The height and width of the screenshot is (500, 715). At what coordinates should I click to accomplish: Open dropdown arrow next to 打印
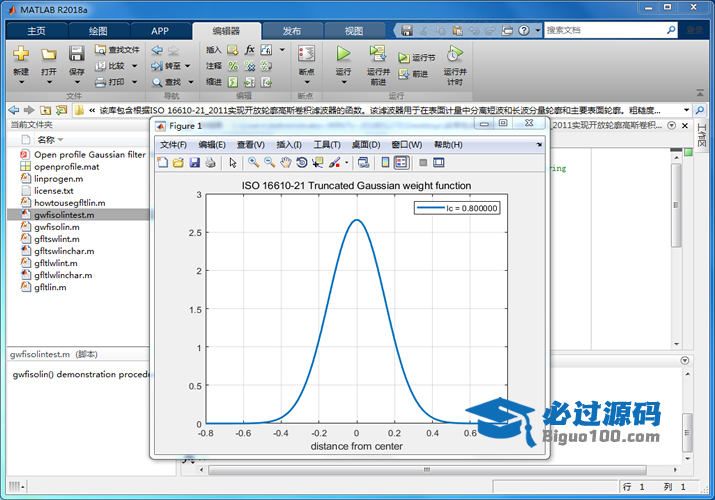coord(135,82)
